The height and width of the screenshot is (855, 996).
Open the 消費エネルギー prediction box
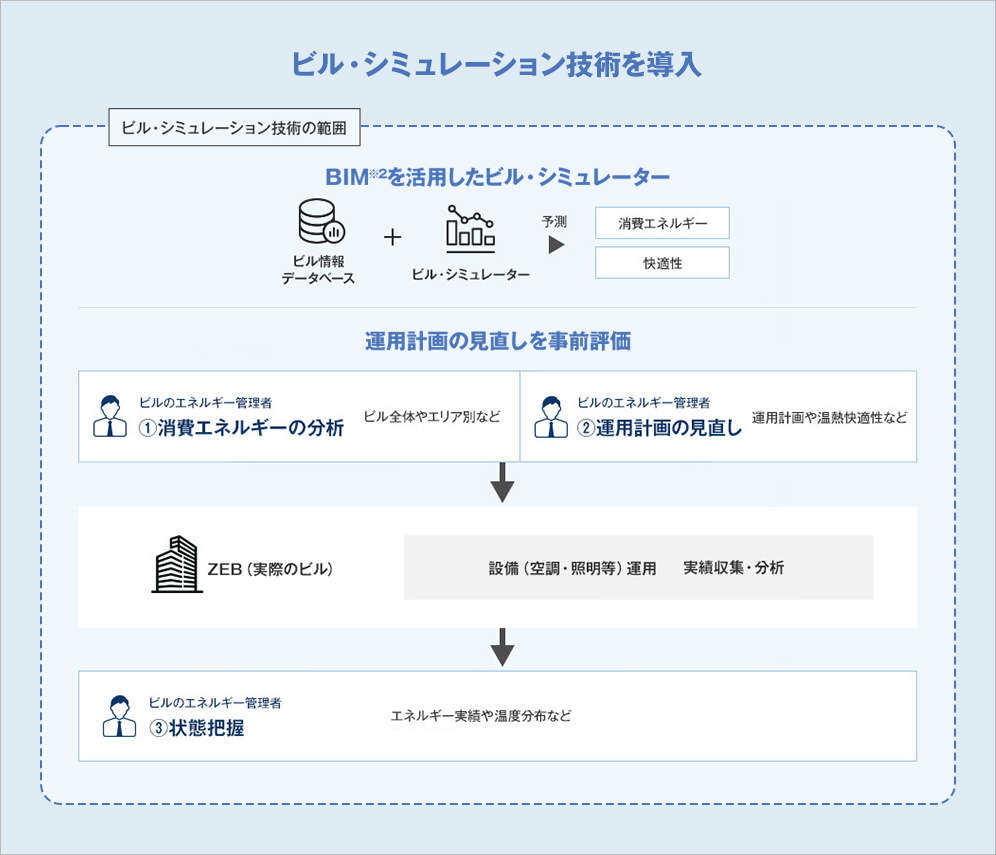662,222
